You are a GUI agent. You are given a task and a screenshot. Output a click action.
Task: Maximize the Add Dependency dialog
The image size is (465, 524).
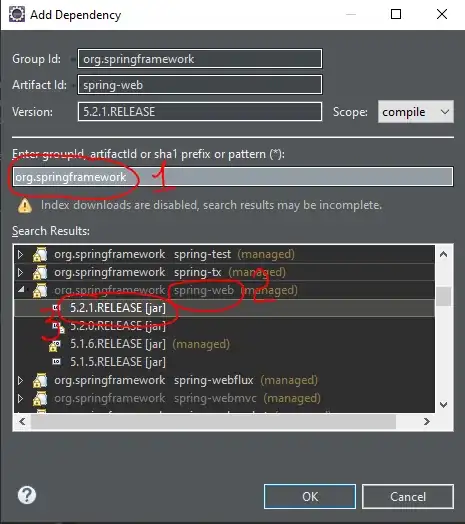(396, 14)
